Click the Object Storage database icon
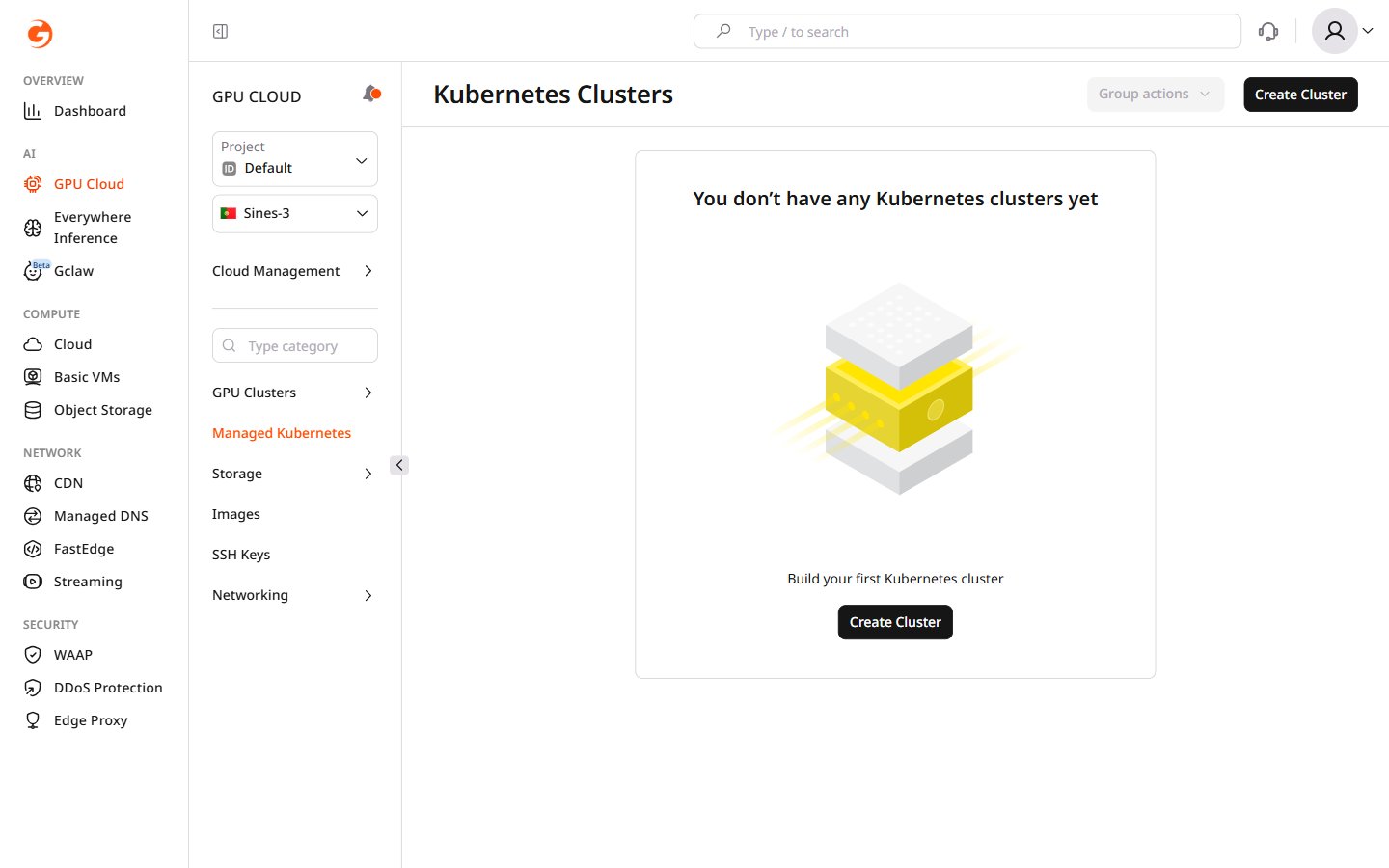This screenshot has width=1389, height=868. click(33, 410)
